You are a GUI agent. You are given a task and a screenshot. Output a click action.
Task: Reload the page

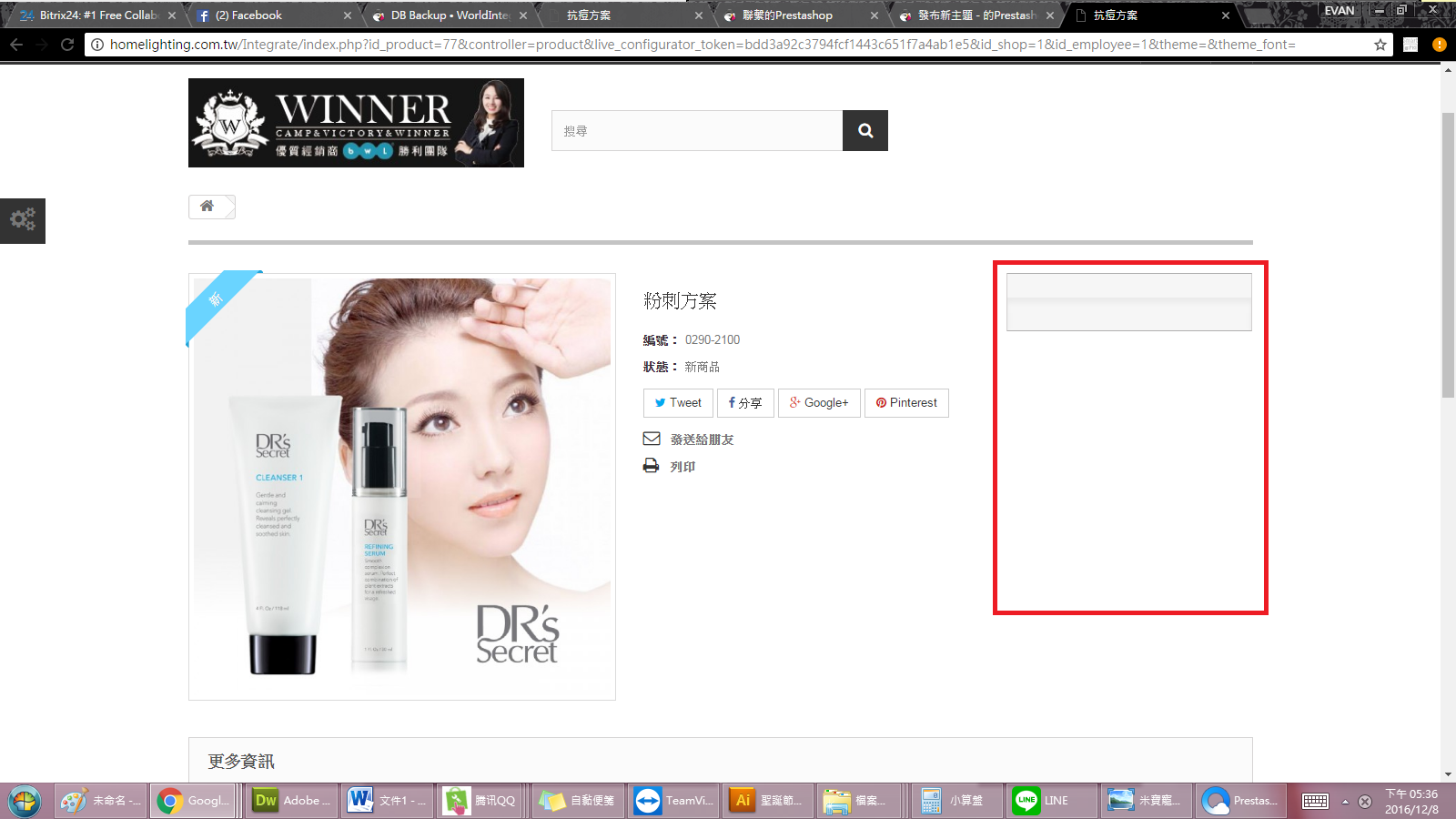[x=67, y=45]
